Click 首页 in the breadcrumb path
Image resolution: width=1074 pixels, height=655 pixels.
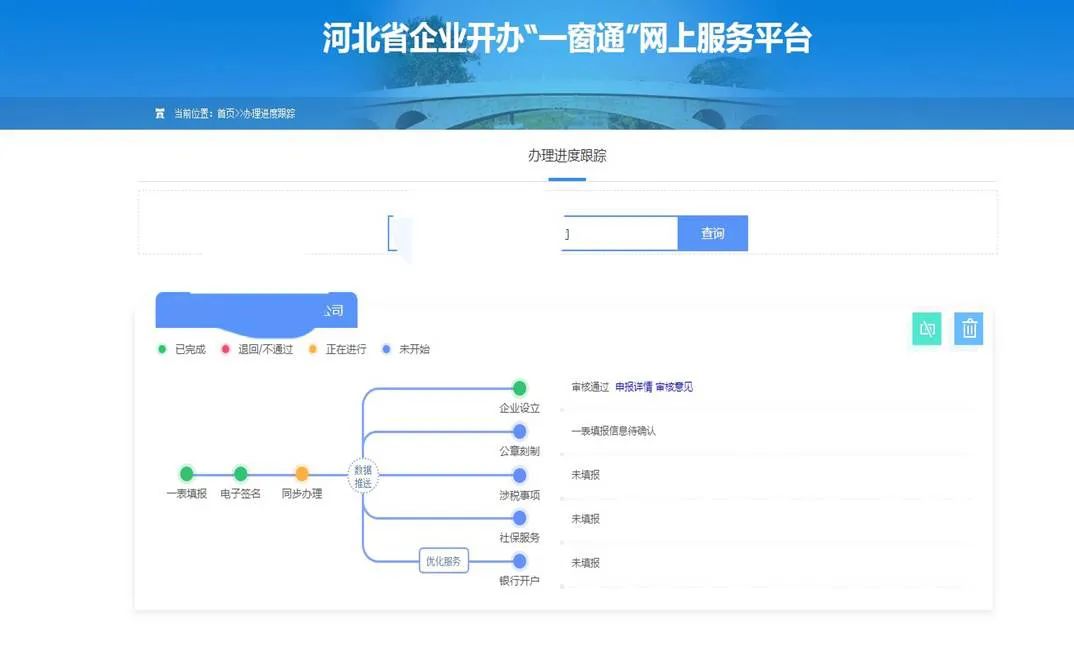225,114
